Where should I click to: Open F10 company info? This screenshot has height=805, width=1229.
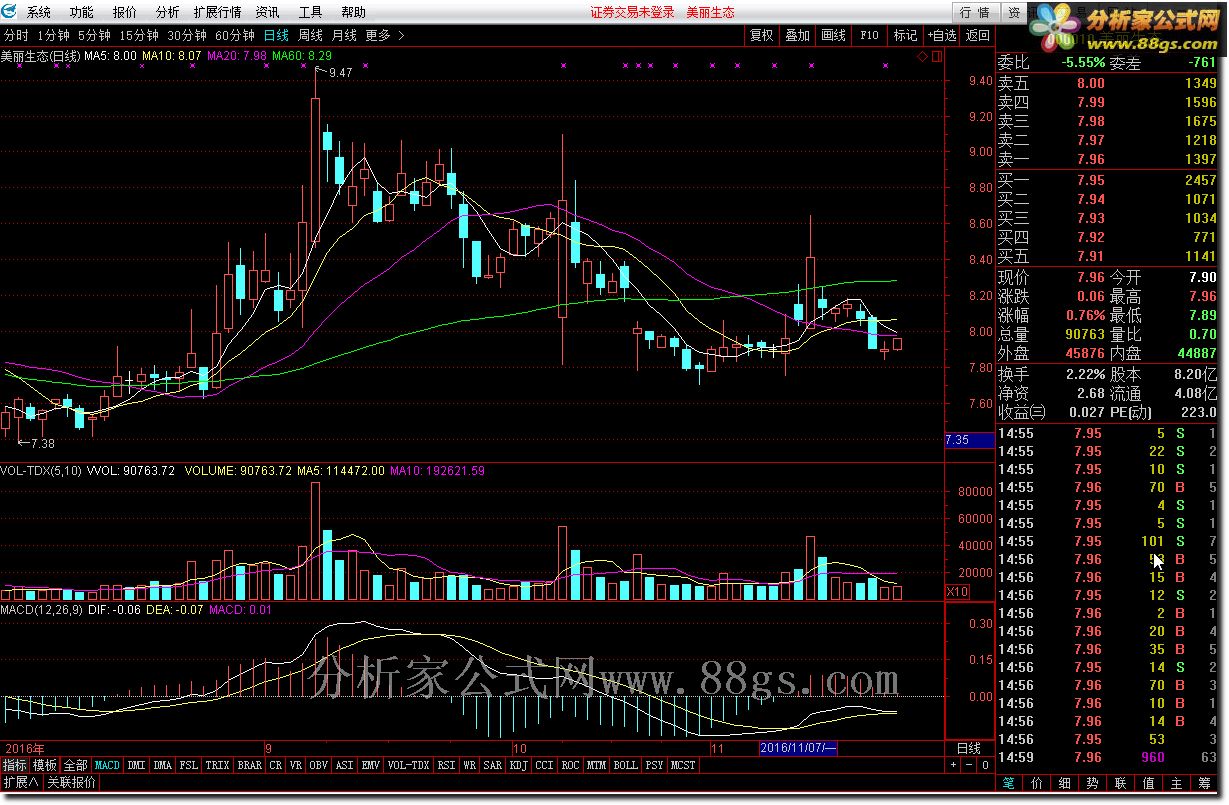[x=869, y=35]
